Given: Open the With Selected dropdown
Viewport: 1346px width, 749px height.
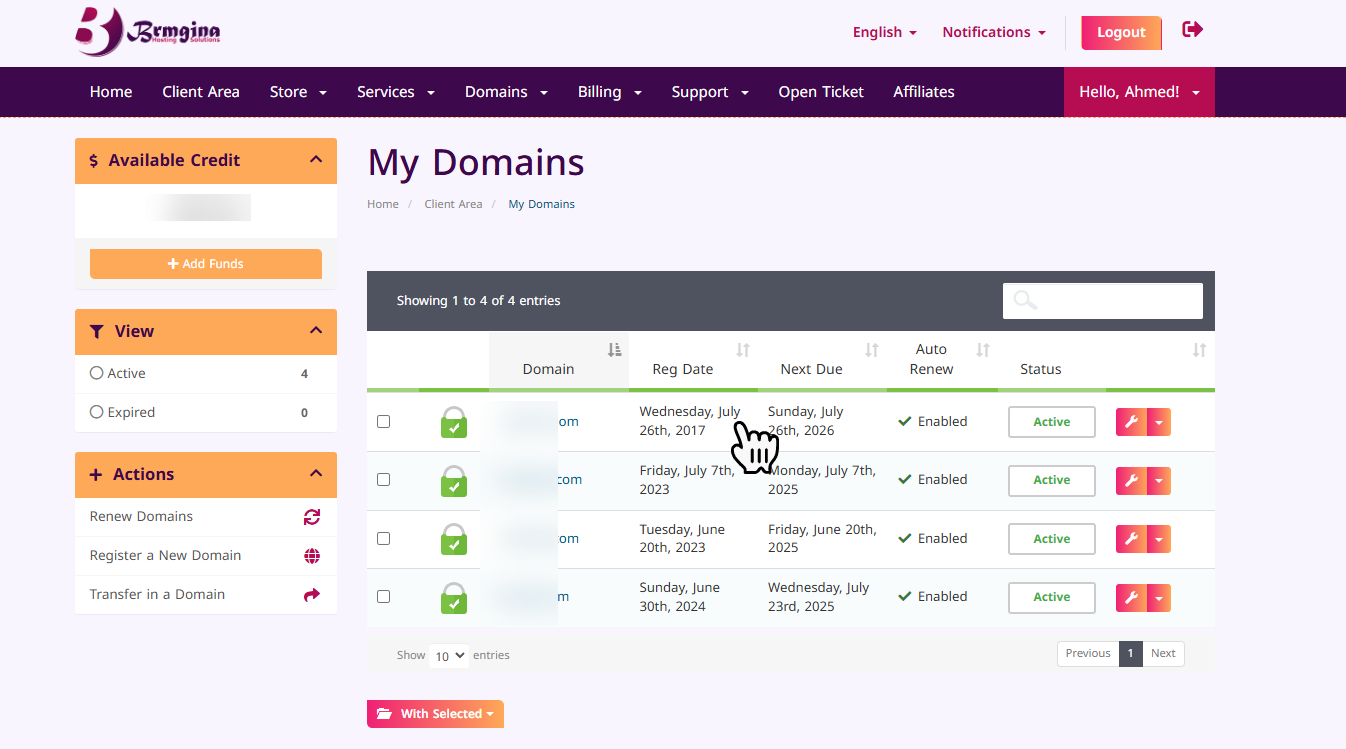Looking at the screenshot, I should click(x=435, y=714).
